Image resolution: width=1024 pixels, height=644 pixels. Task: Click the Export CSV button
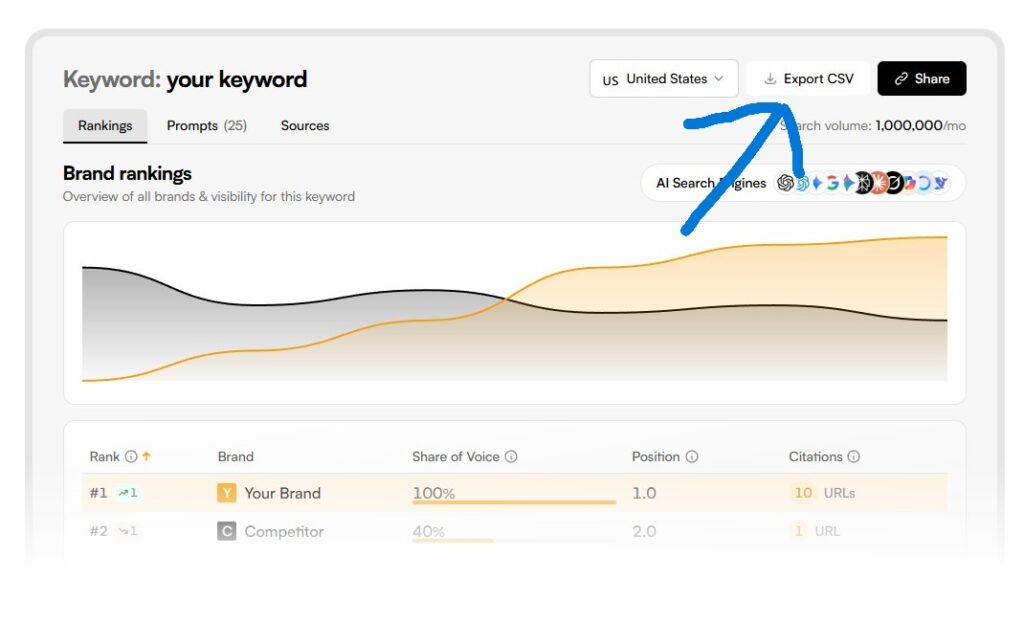pyautogui.click(x=808, y=79)
